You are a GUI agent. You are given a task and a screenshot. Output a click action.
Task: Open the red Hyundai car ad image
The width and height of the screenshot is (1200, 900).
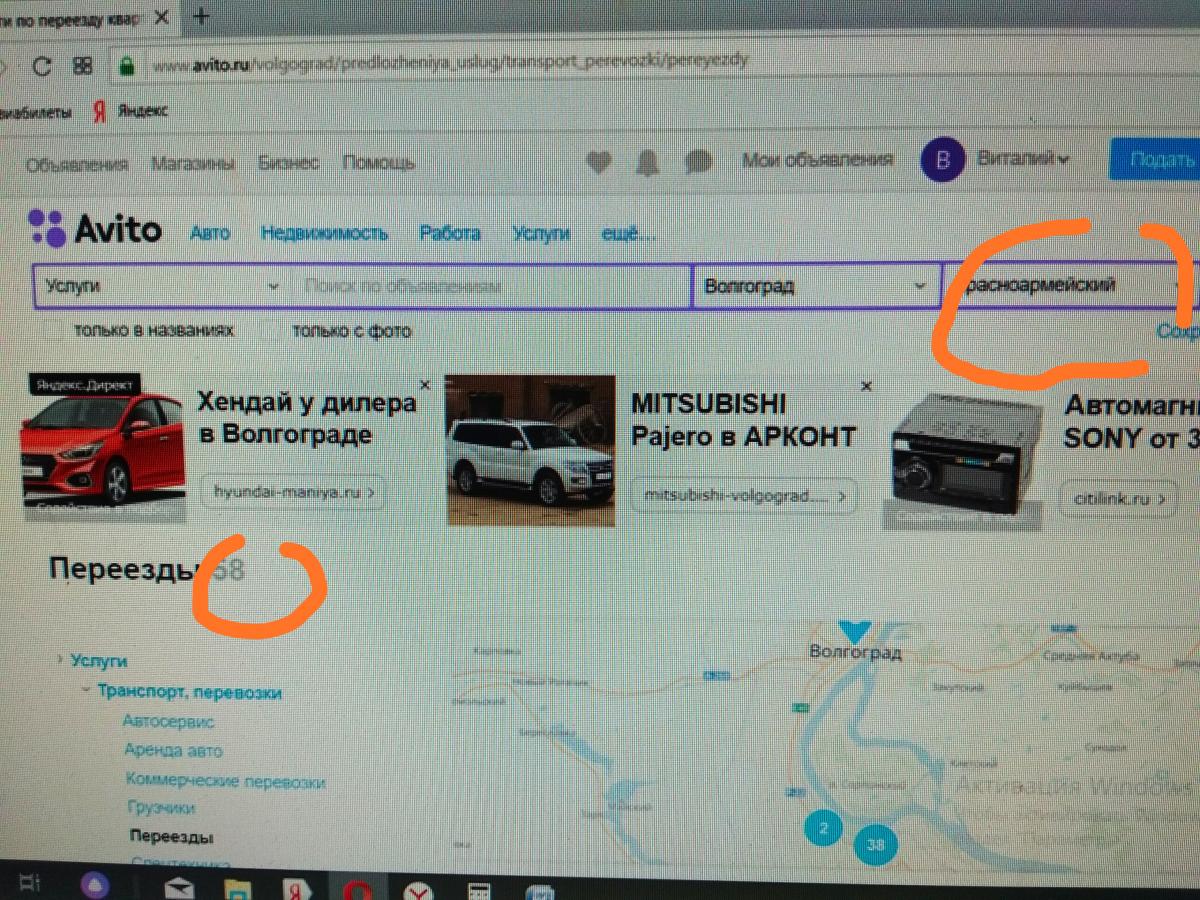click(103, 448)
